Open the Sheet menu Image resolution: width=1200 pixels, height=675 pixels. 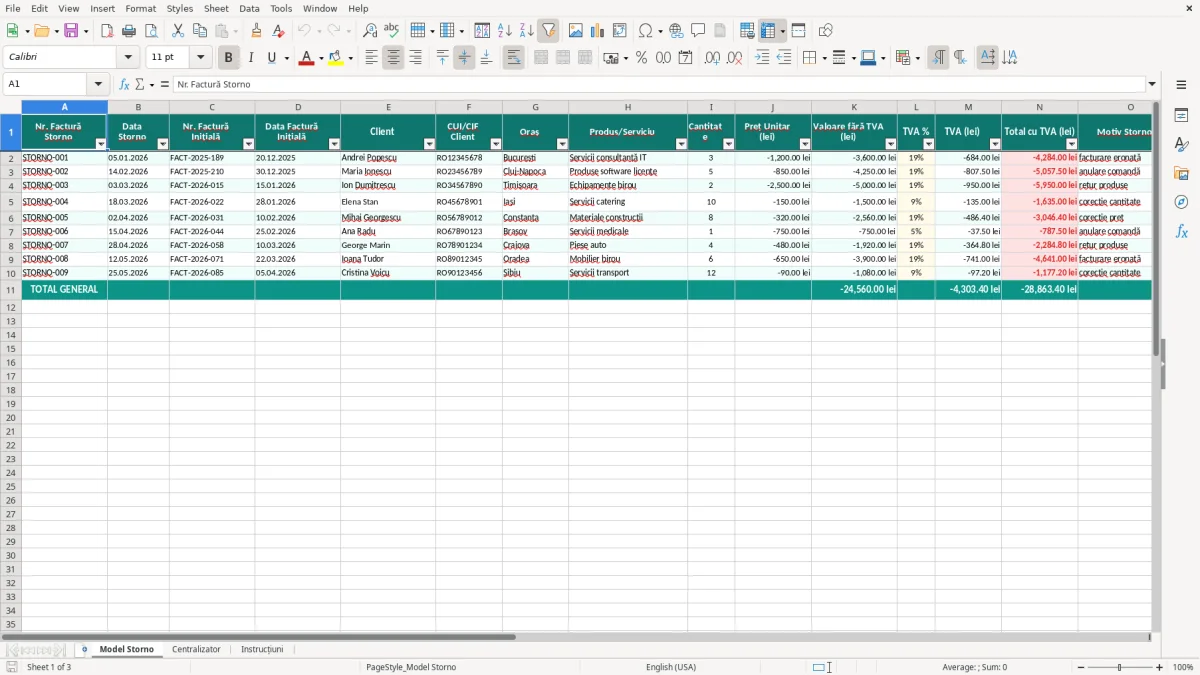(x=216, y=8)
